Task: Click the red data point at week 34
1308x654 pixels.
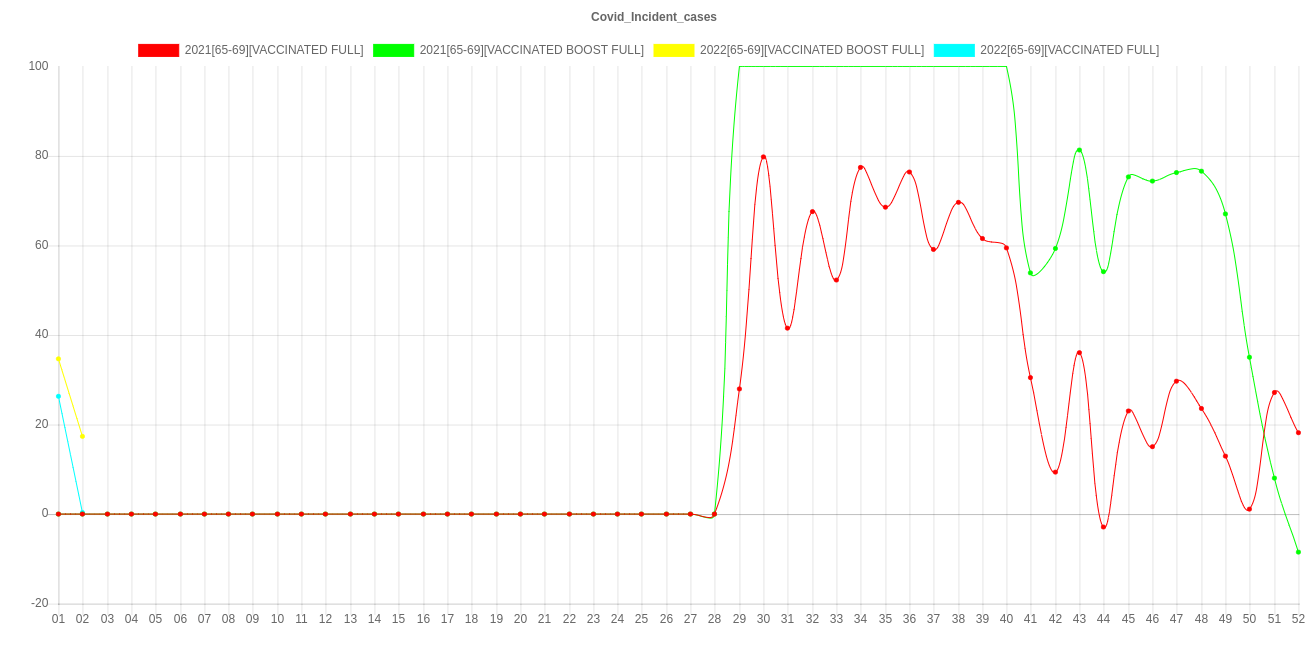Action: coord(860,167)
